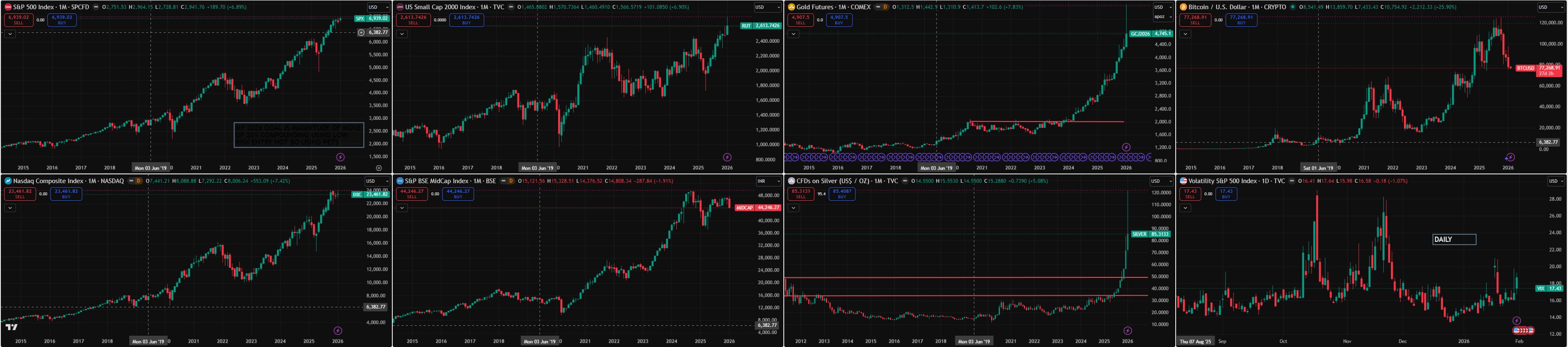Click the market status icon beside S&P 500 Index title
Image resolution: width=1568 pixels, height=347 pixels.
pos(96,7)
